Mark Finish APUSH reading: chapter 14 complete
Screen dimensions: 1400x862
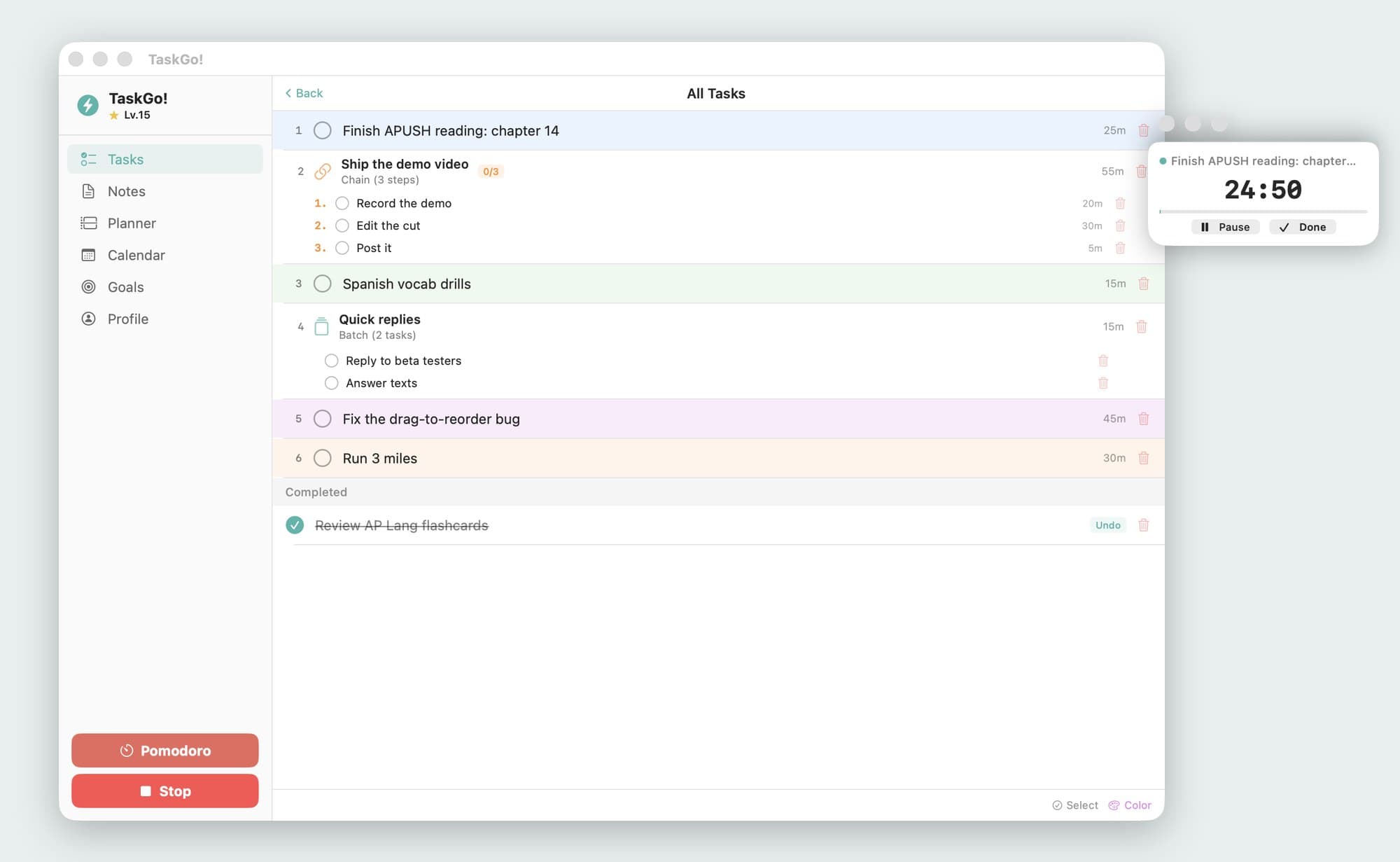click(x=322, y=130)
